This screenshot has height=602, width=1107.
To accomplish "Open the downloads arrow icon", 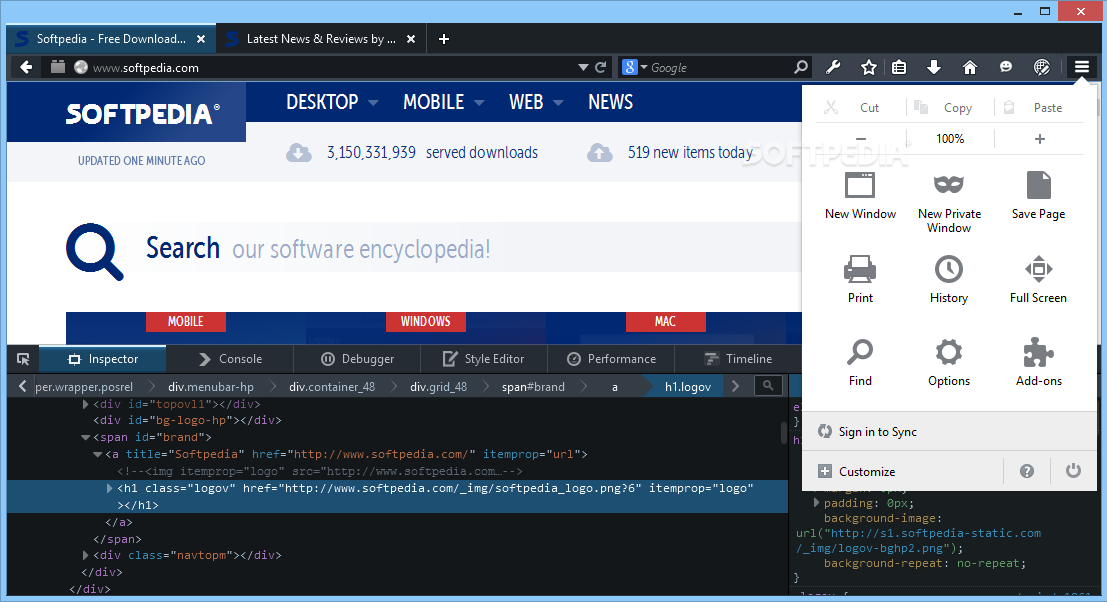I will tap(933, 67).
